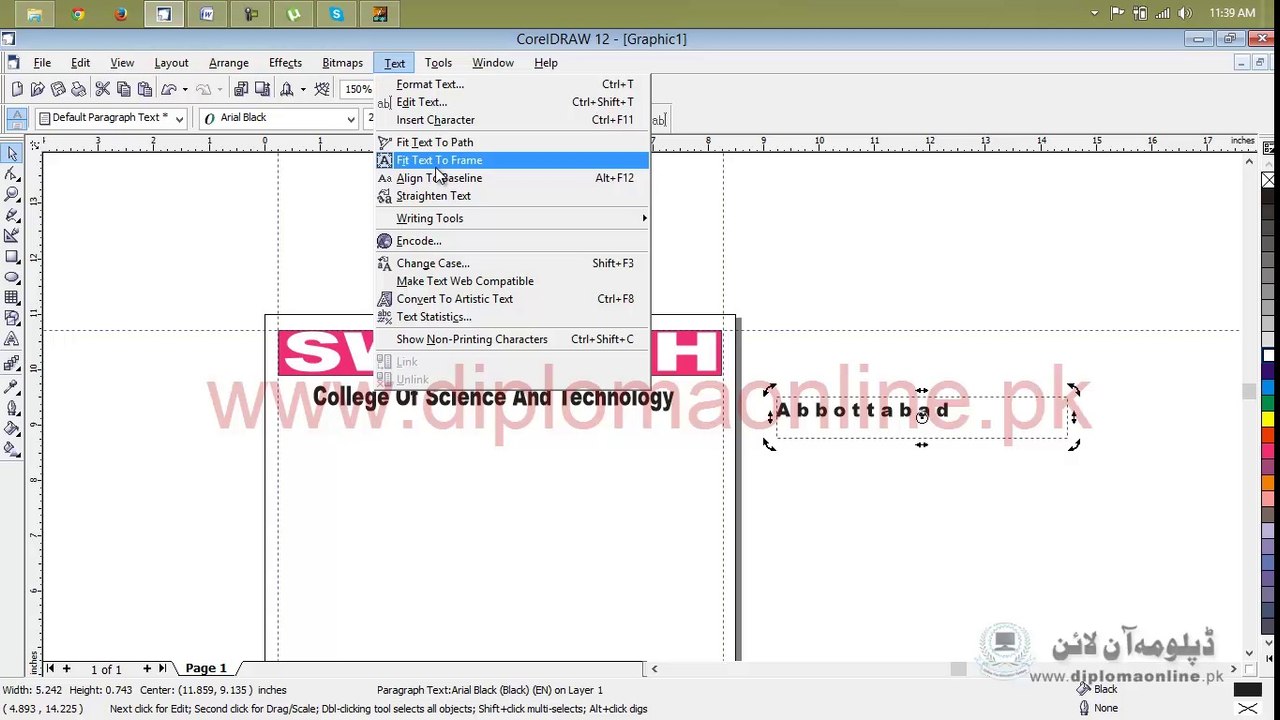Select the Shape tool in the toolbox
The width and height of the screenshot is (1280, 720).
(12, 174)
